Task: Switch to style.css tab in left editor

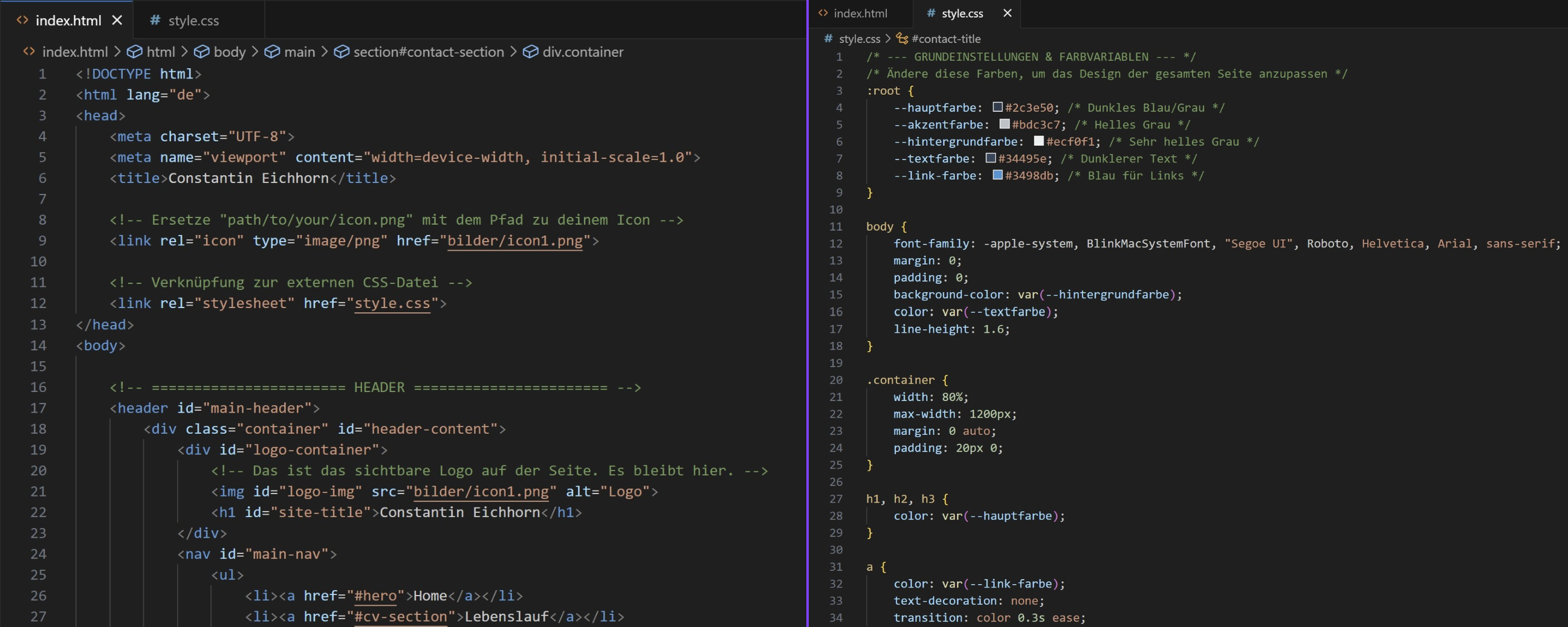Action: (193, 21)
